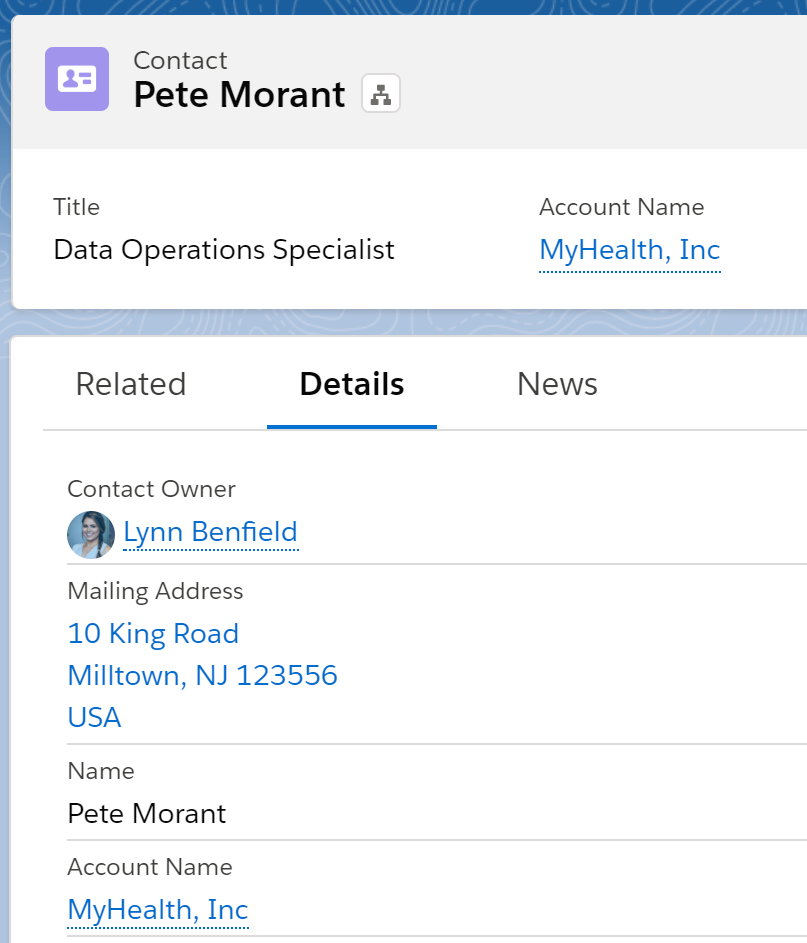Viewport: 807px width, 943px height.
Task: Open MyHealth, Inc link in header
Action: point(630,250)
